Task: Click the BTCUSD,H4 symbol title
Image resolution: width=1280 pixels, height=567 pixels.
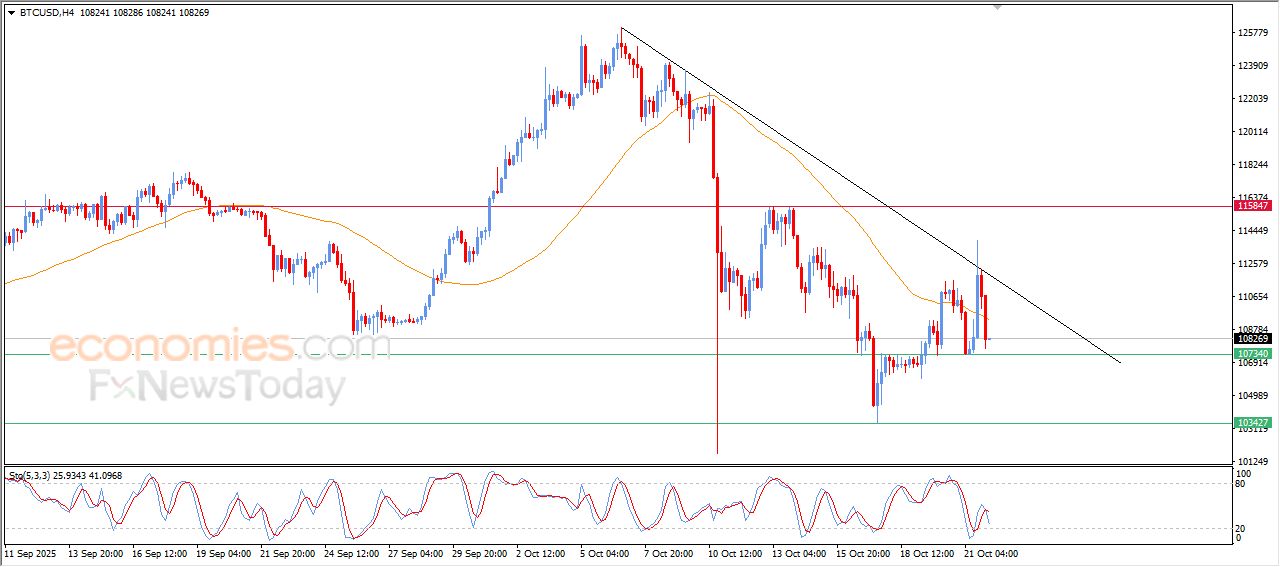Action: [x=47, y=12]
